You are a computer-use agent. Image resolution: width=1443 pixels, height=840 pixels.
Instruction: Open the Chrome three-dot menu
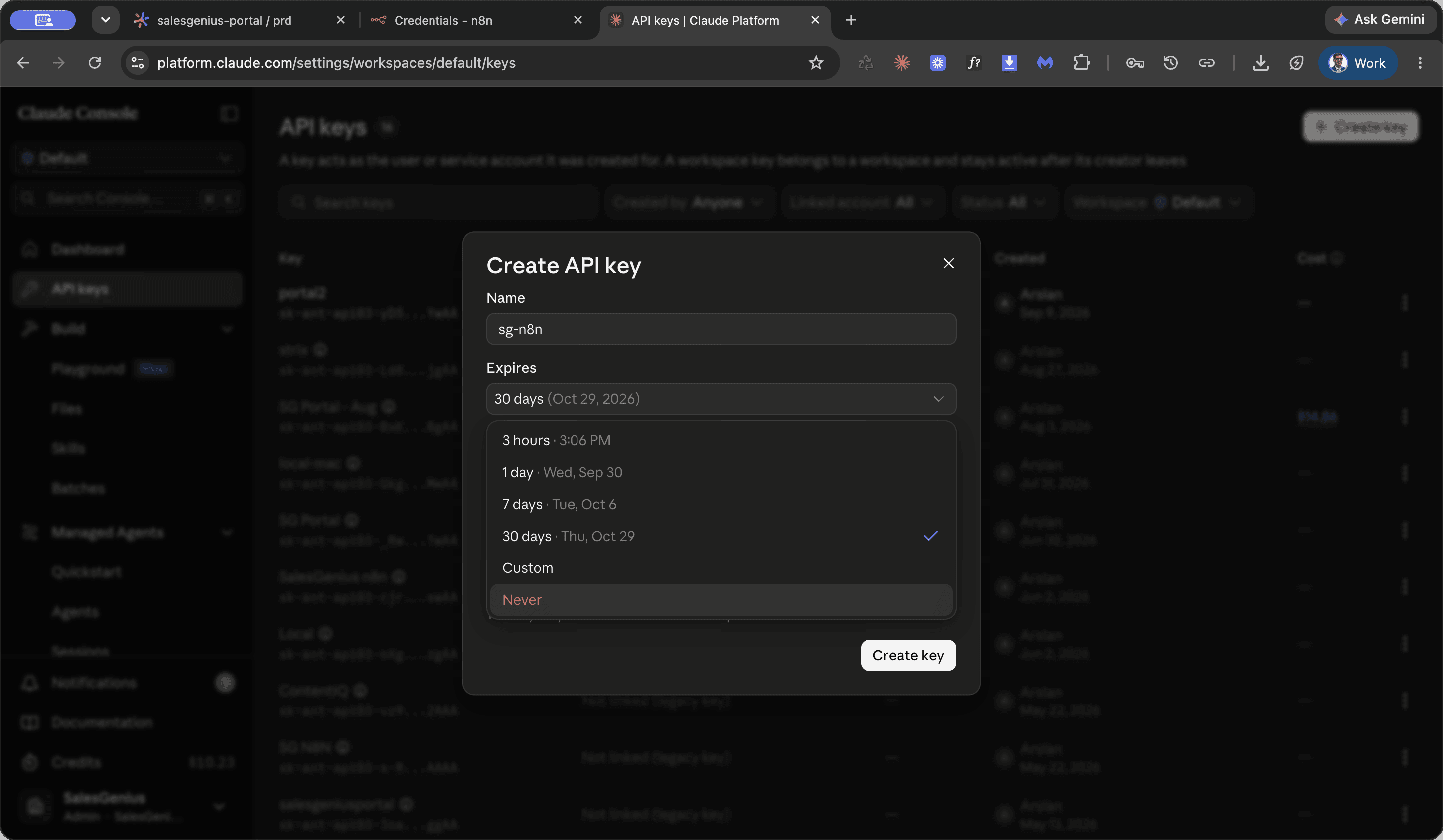1420,62
